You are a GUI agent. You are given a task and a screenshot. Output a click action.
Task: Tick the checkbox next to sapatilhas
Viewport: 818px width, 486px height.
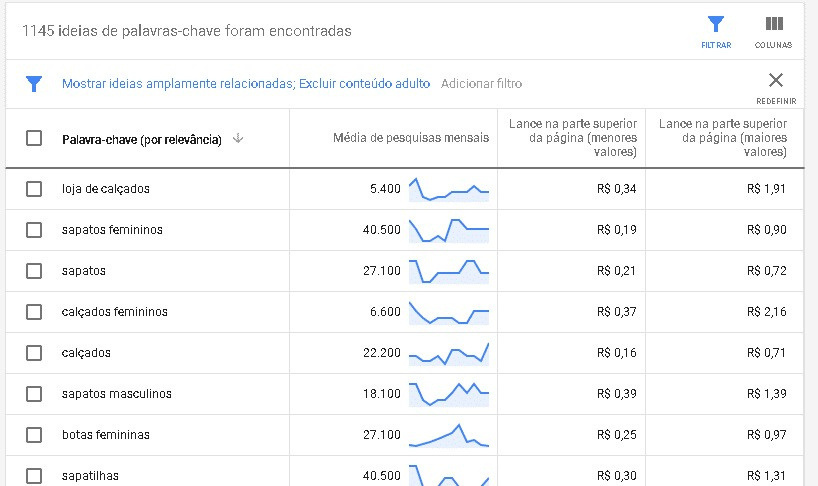[x=34, y=476]
